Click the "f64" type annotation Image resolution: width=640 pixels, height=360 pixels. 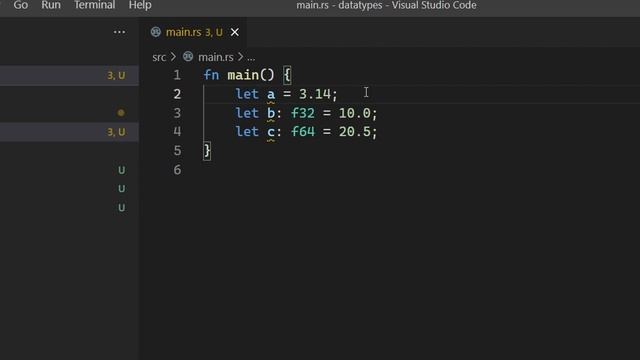pos(303,131)
